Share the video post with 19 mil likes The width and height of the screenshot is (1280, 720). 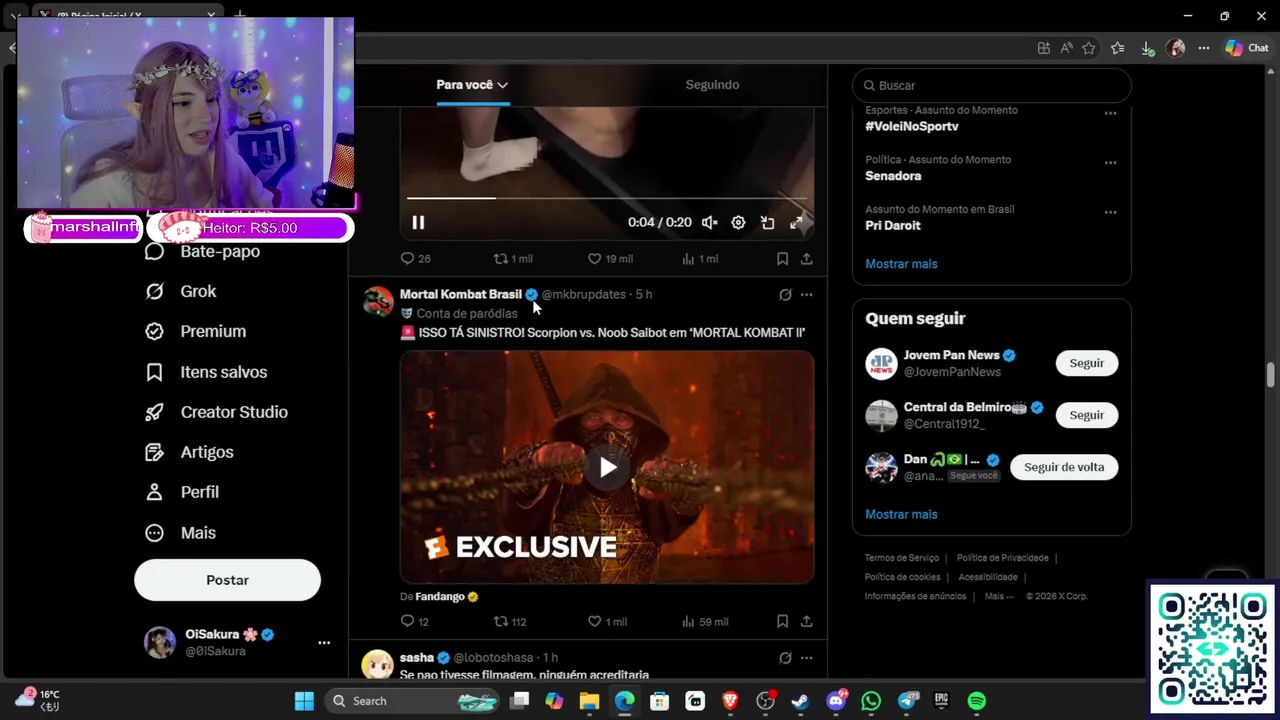[x=806, y=258]
